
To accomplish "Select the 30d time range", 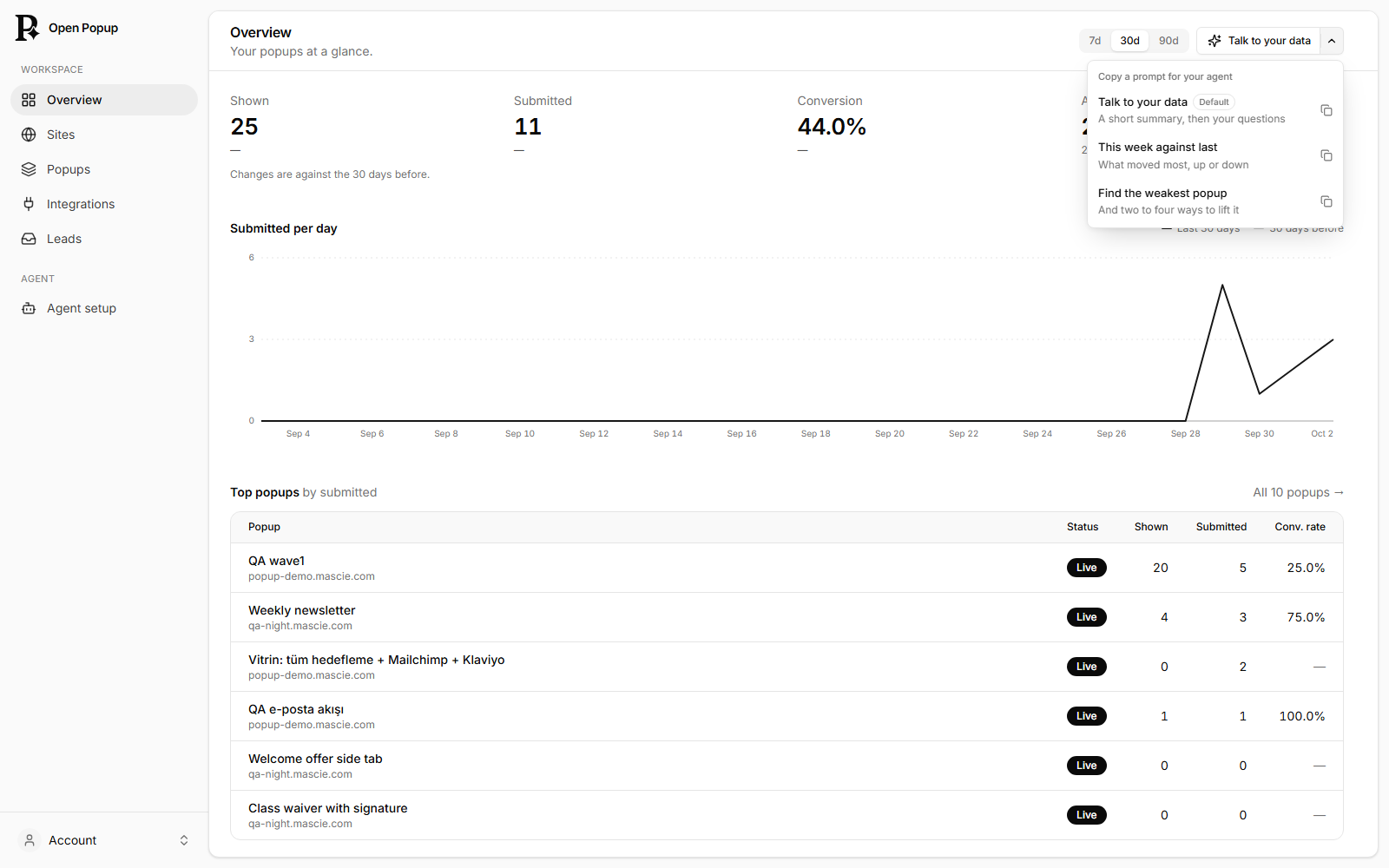I will (x=1129, y=41).
